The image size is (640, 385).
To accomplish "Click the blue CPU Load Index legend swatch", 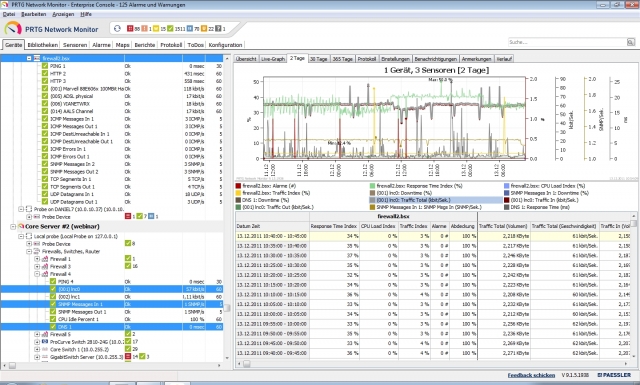I will 507,186.
